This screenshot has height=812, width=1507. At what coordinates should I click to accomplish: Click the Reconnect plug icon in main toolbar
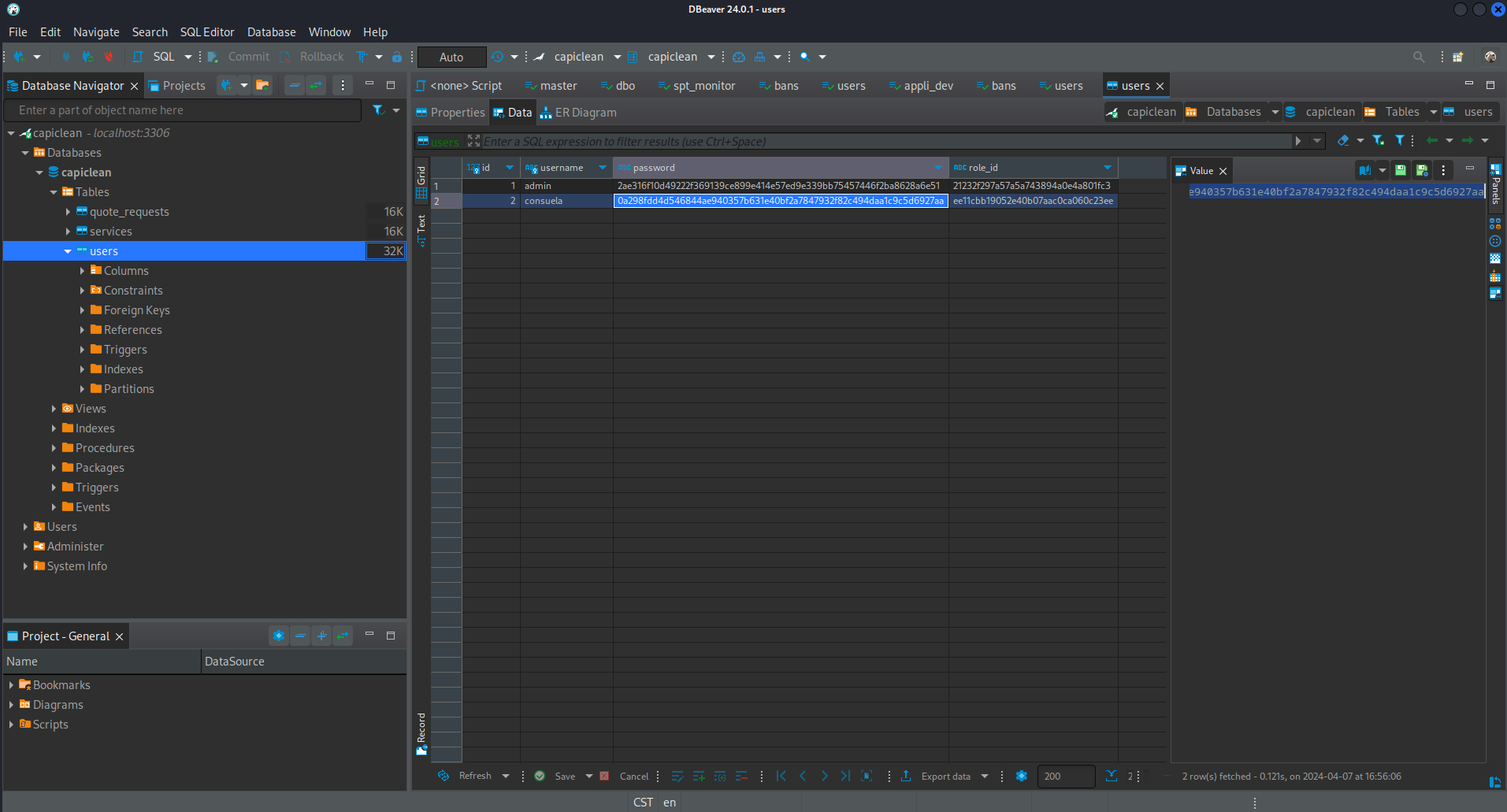87,57
